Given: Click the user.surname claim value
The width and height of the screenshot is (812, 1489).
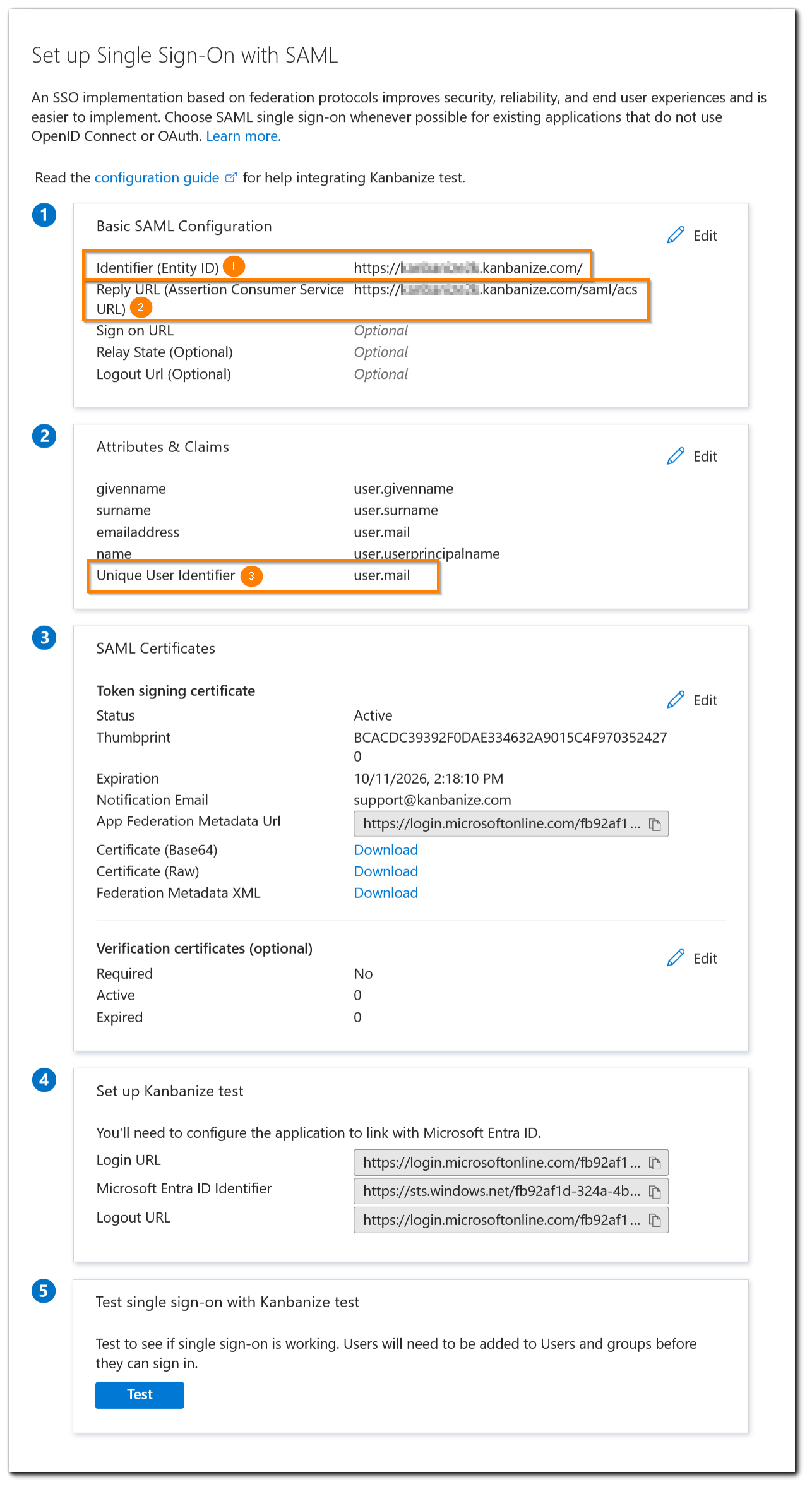Looking at the screenshot, I should click(x=396, y=510).
